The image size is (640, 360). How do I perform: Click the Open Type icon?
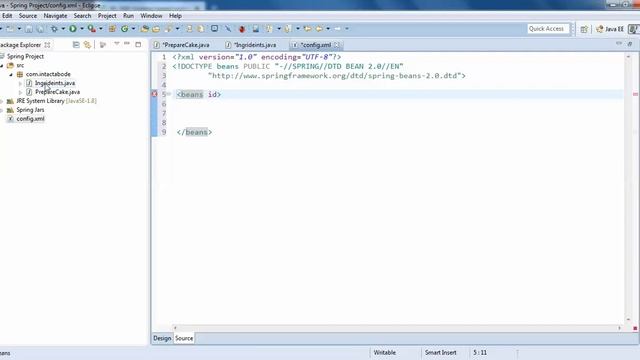144,29
